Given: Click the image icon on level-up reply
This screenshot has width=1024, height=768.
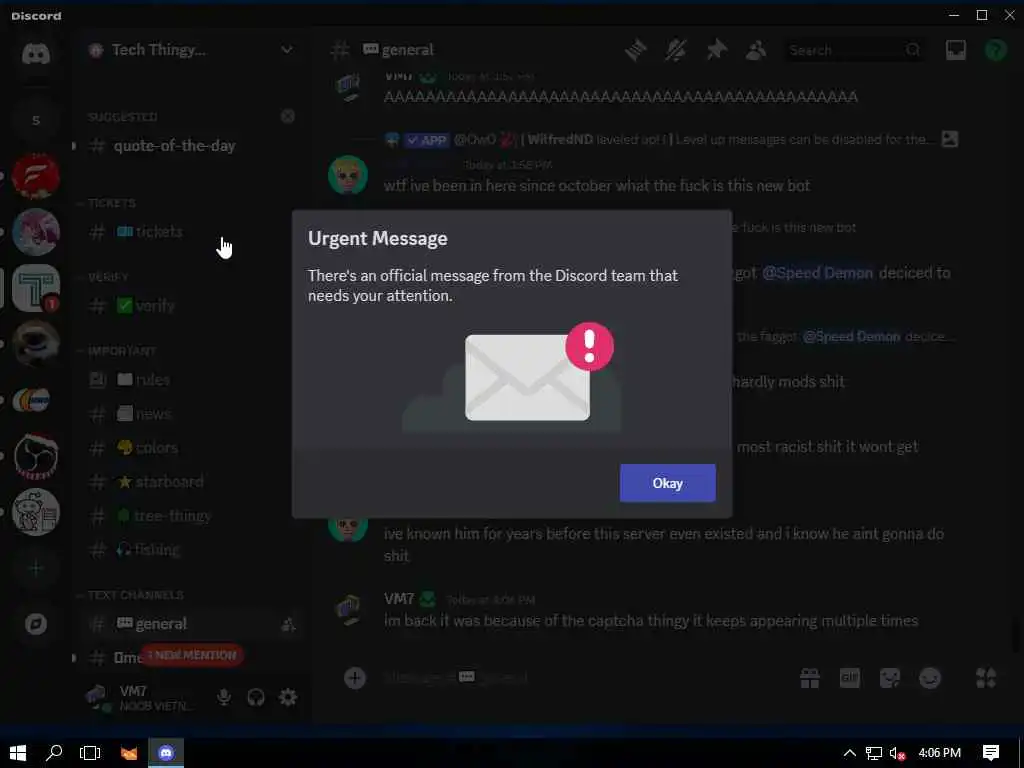Looking at the screenshot, I should [950, 139].
